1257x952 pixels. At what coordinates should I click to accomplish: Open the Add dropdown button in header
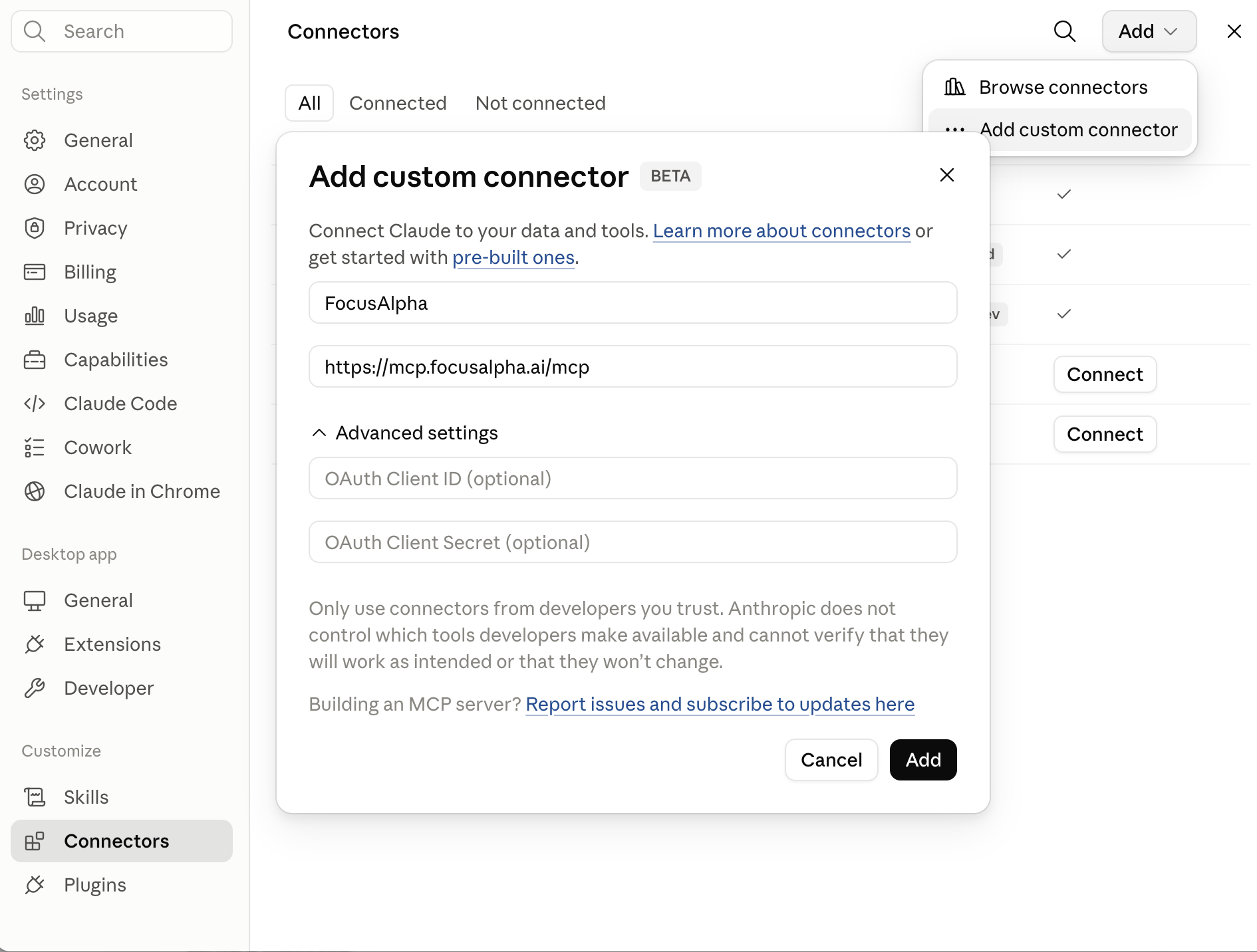1149,31
